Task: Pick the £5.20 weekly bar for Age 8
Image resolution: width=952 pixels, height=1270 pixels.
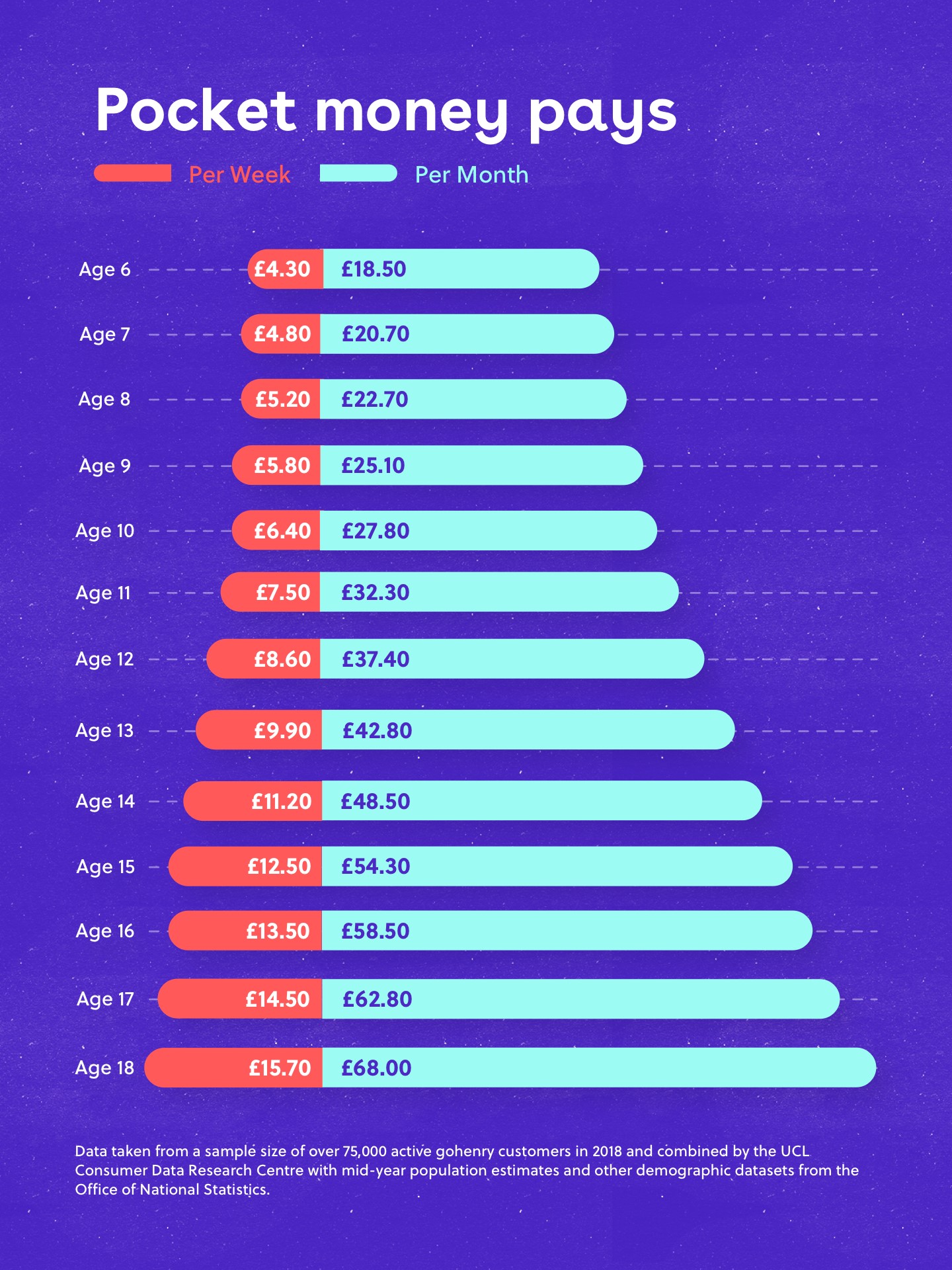Action: click(x=281, y=399)
